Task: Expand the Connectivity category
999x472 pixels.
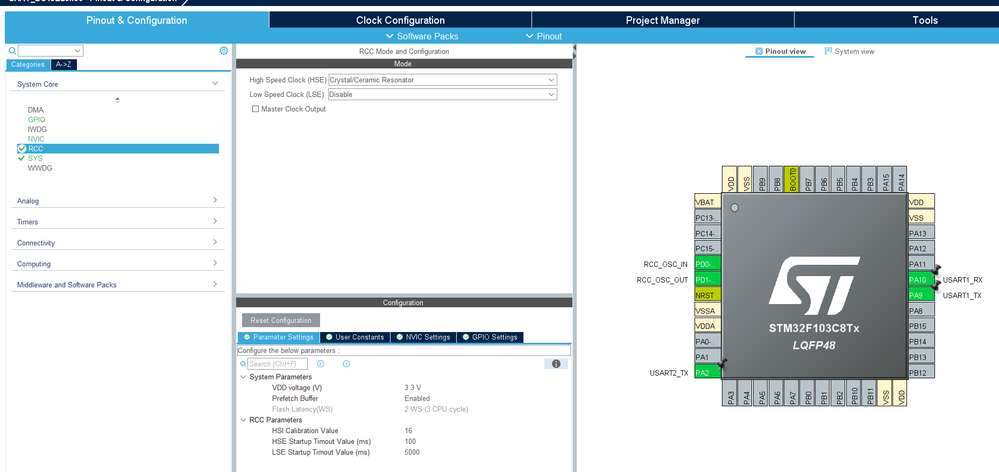Action: (117, 243)
